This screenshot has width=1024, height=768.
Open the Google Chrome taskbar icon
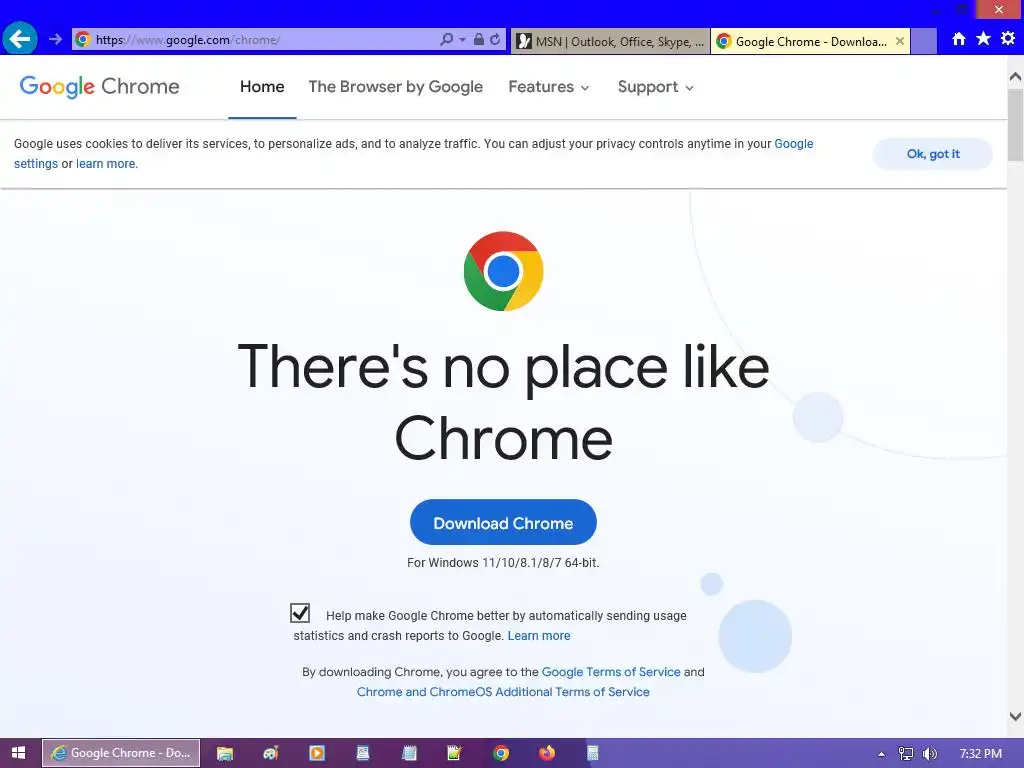tap(501, 753)
